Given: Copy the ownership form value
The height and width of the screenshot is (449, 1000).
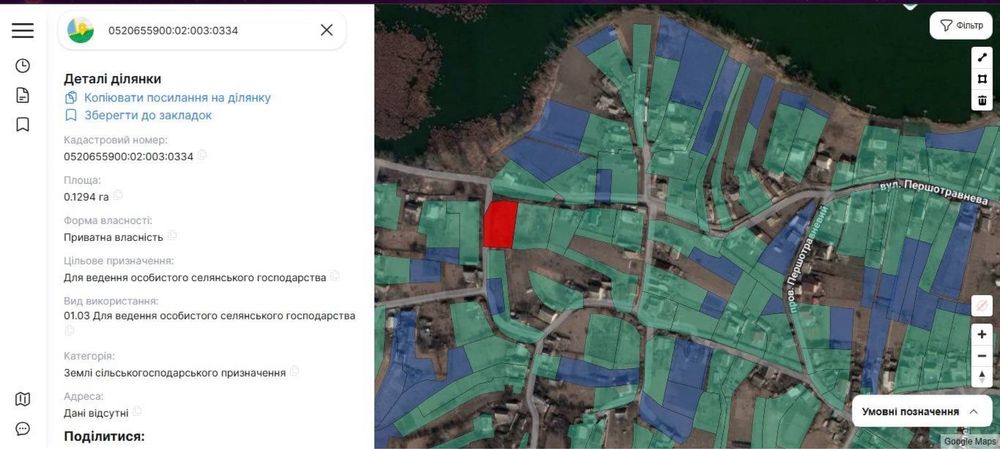Looking at the screenshot, I should coord(172,235).
